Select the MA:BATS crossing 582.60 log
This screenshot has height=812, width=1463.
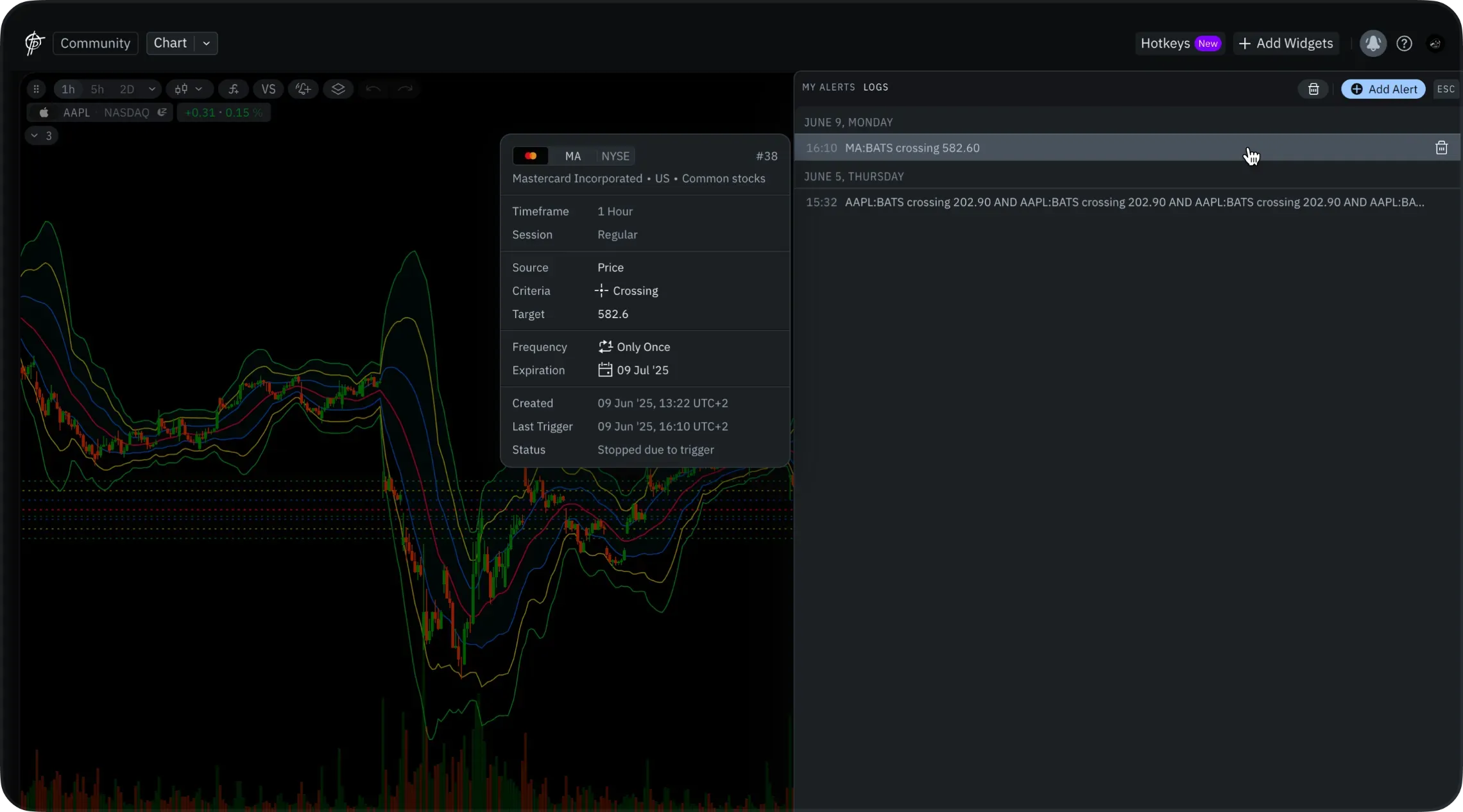(x=1127, y=148)
